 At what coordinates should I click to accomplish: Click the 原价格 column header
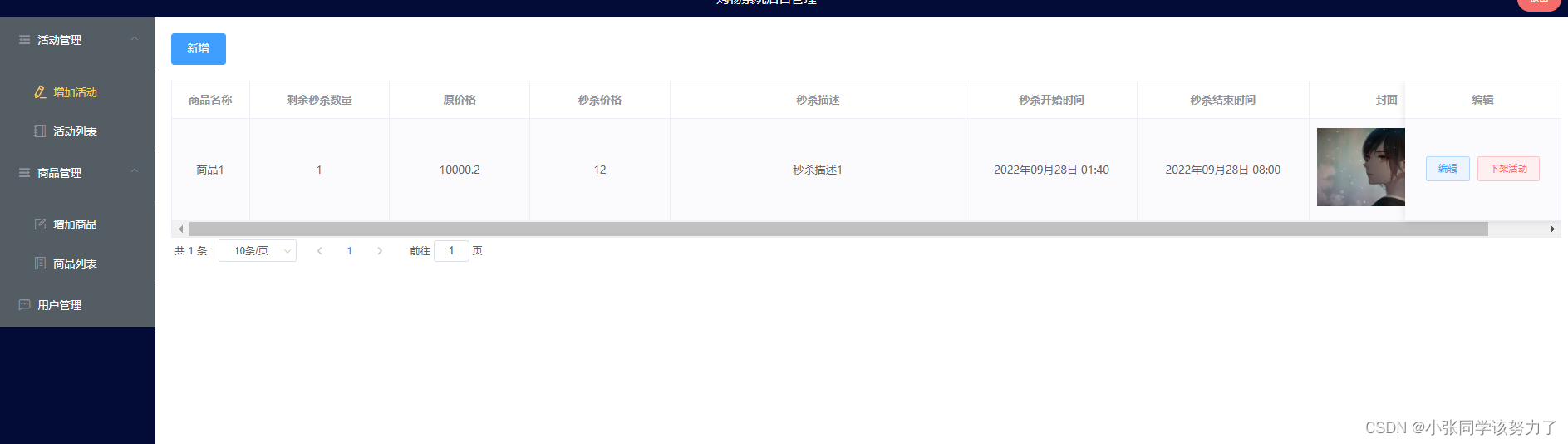[x=460, y=100]
